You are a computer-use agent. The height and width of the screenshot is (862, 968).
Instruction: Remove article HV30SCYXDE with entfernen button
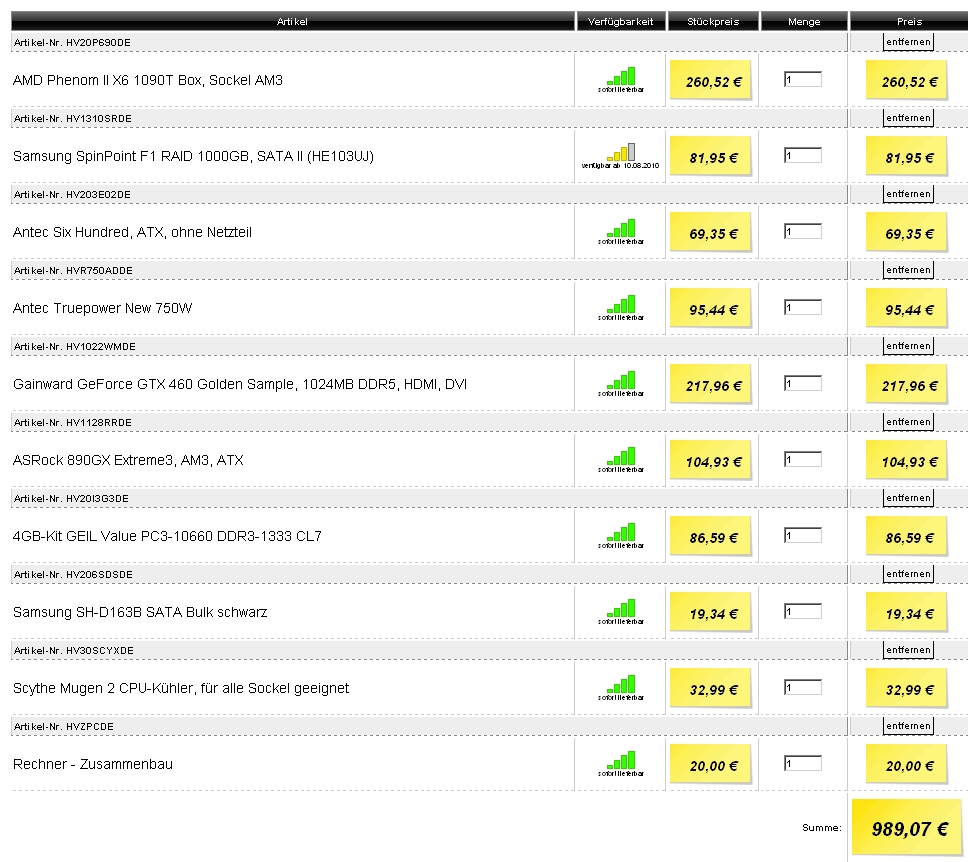pos(908,650)
